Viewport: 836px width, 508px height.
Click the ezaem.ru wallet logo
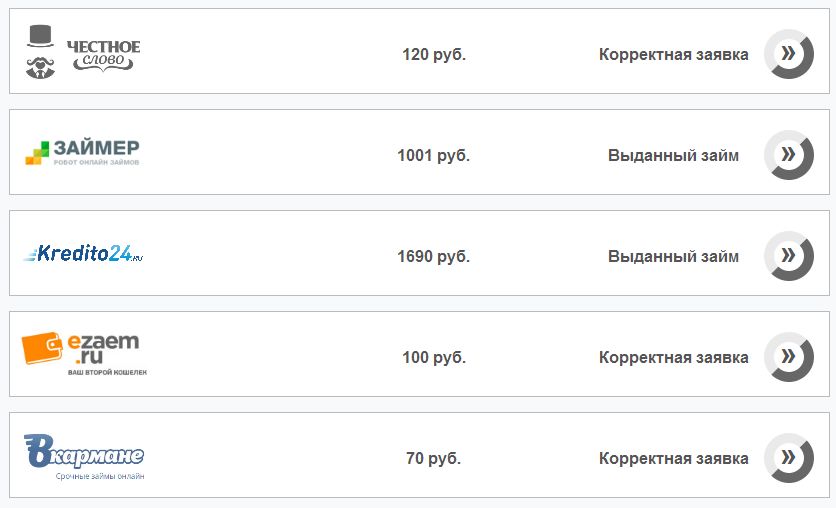[x=84, y=354]
